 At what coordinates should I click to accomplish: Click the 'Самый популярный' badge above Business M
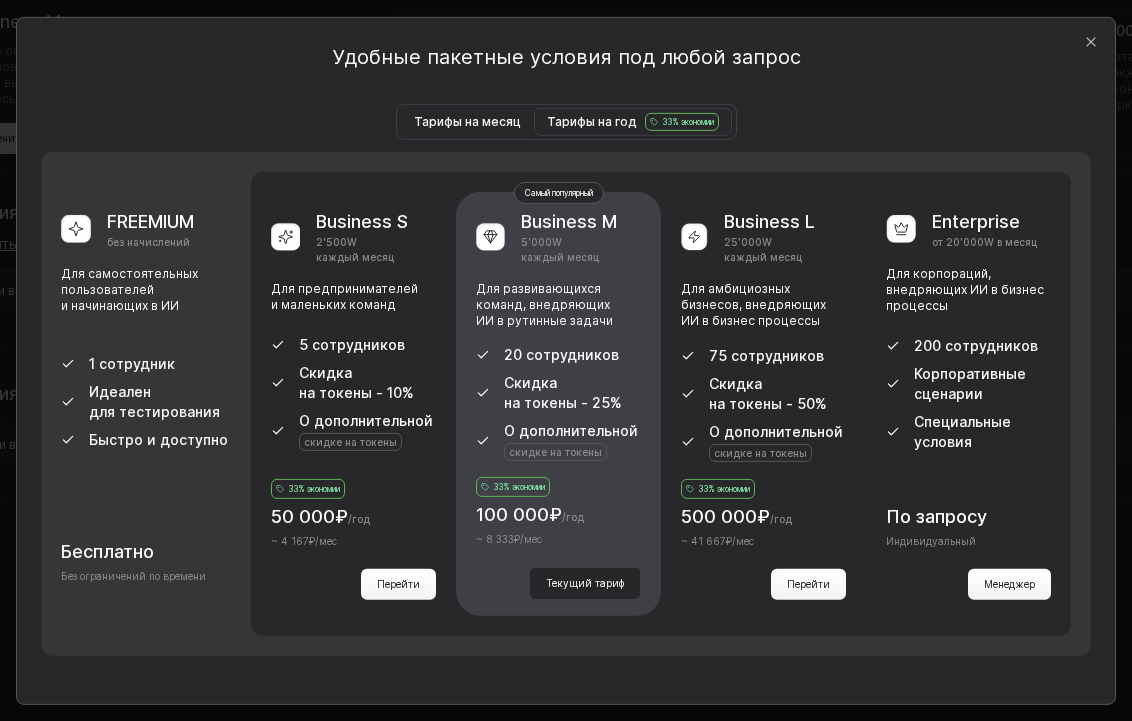[557, 193]
